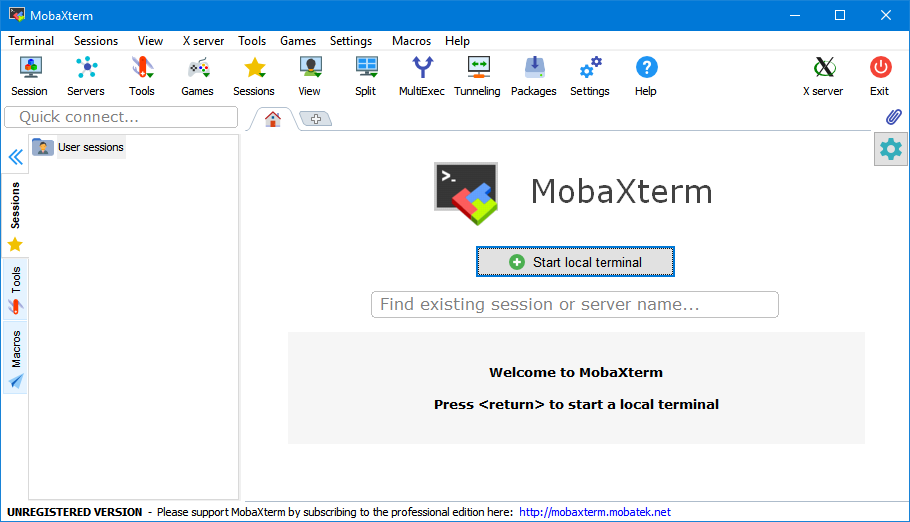Open the Settings menu in menu bar

pyautogui.click(x=351, y=41)
